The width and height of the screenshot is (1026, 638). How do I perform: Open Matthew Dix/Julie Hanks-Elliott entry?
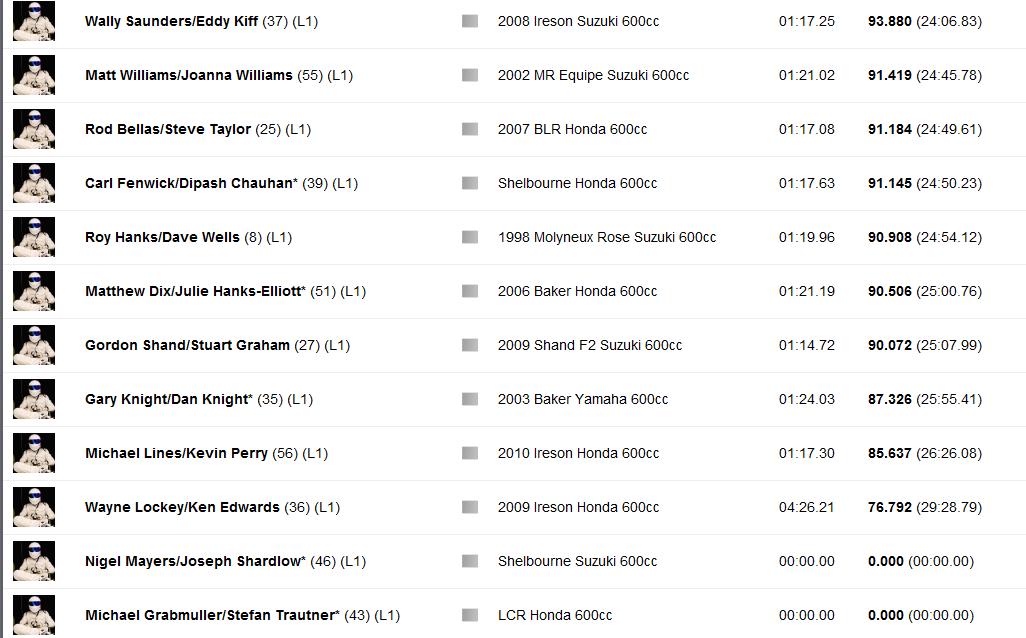pyautogui.click(x=195, y=291)
